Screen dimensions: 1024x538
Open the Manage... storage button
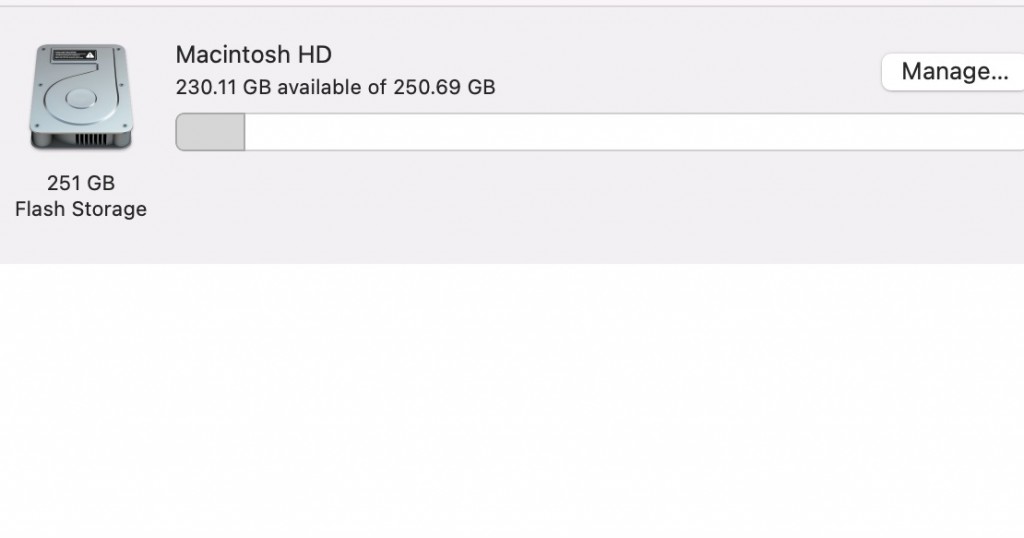(953, 72)
